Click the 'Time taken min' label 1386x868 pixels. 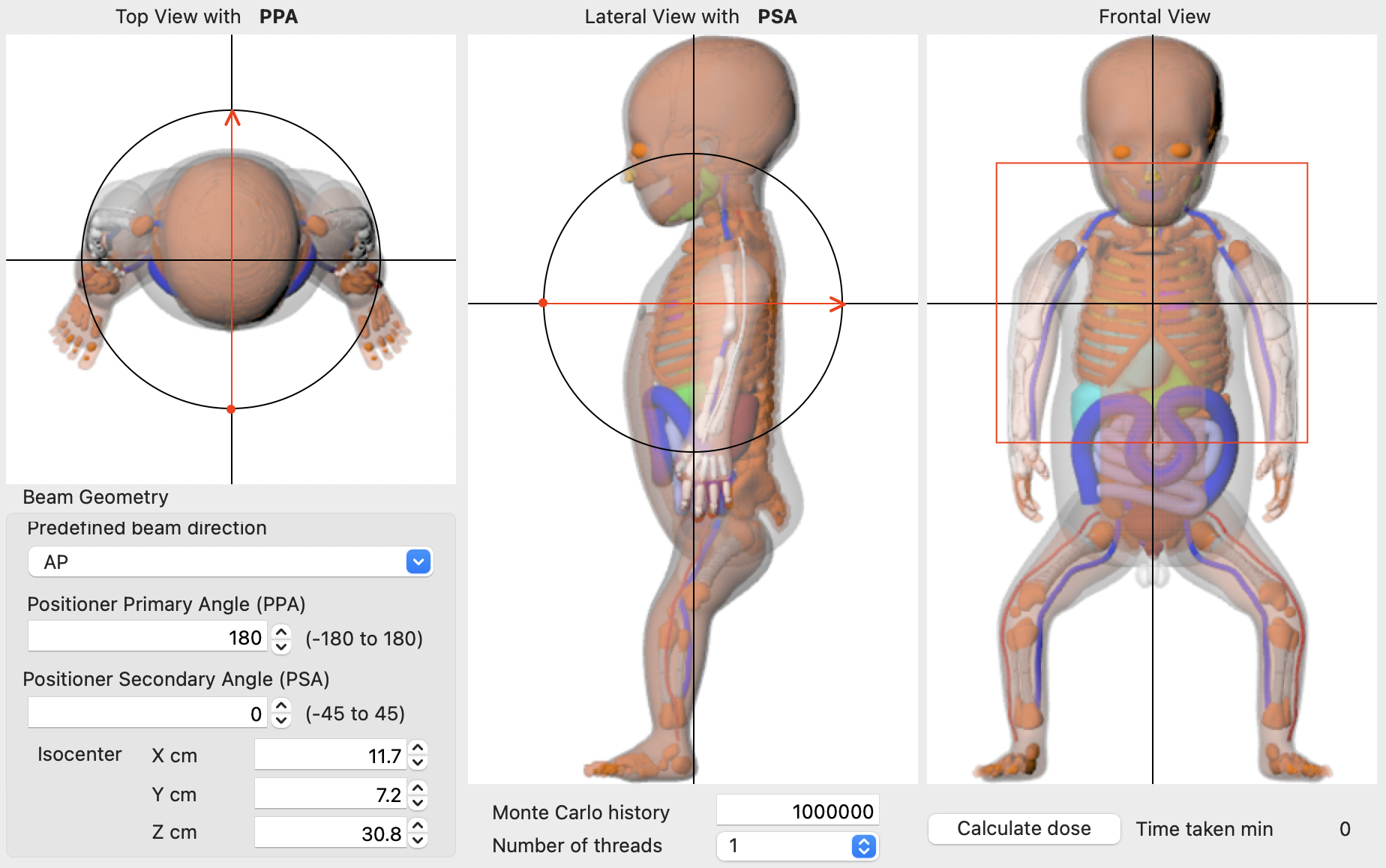click(1204, 829)
